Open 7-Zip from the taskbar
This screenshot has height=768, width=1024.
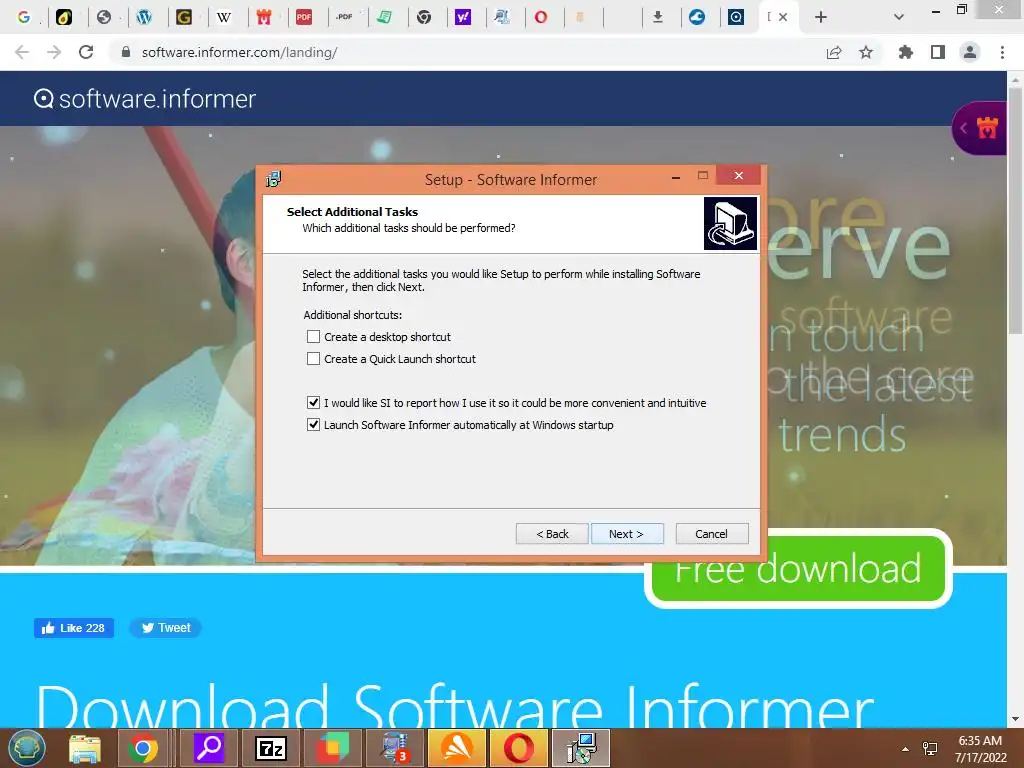[x=271, y=748]
